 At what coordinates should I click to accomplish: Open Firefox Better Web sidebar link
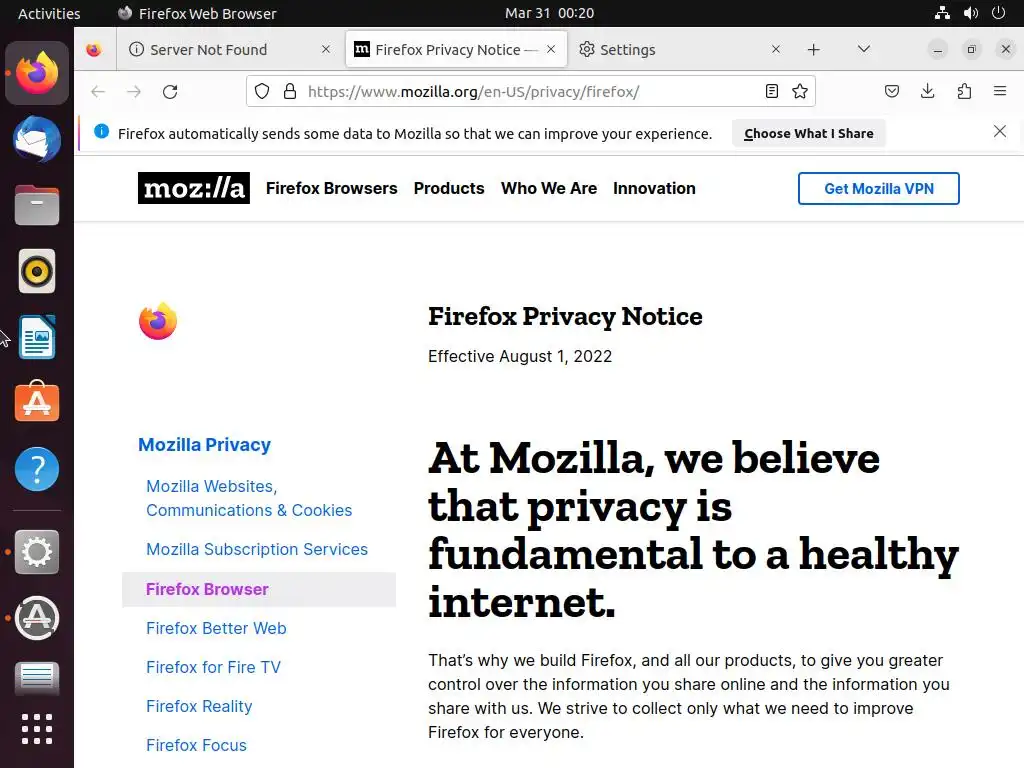tap(216, 628)
